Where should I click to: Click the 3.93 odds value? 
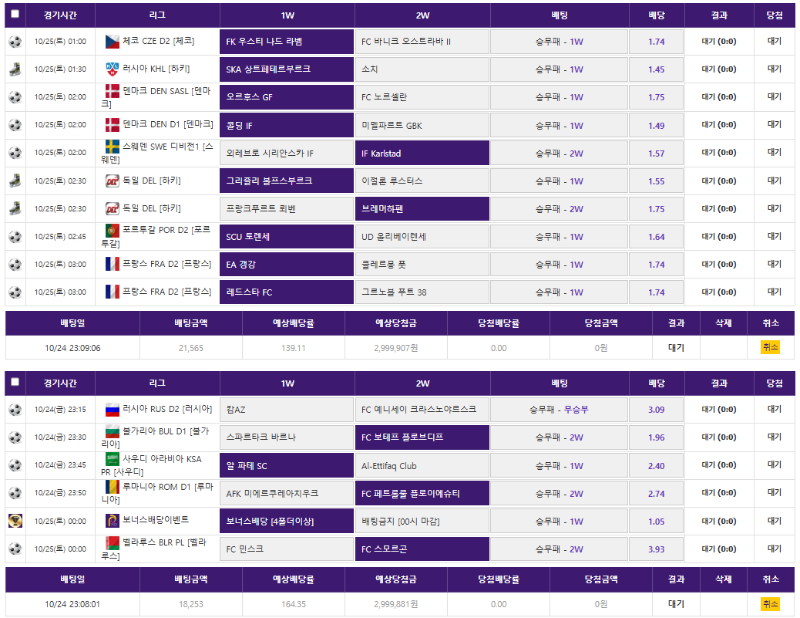(x=656, y=549)
